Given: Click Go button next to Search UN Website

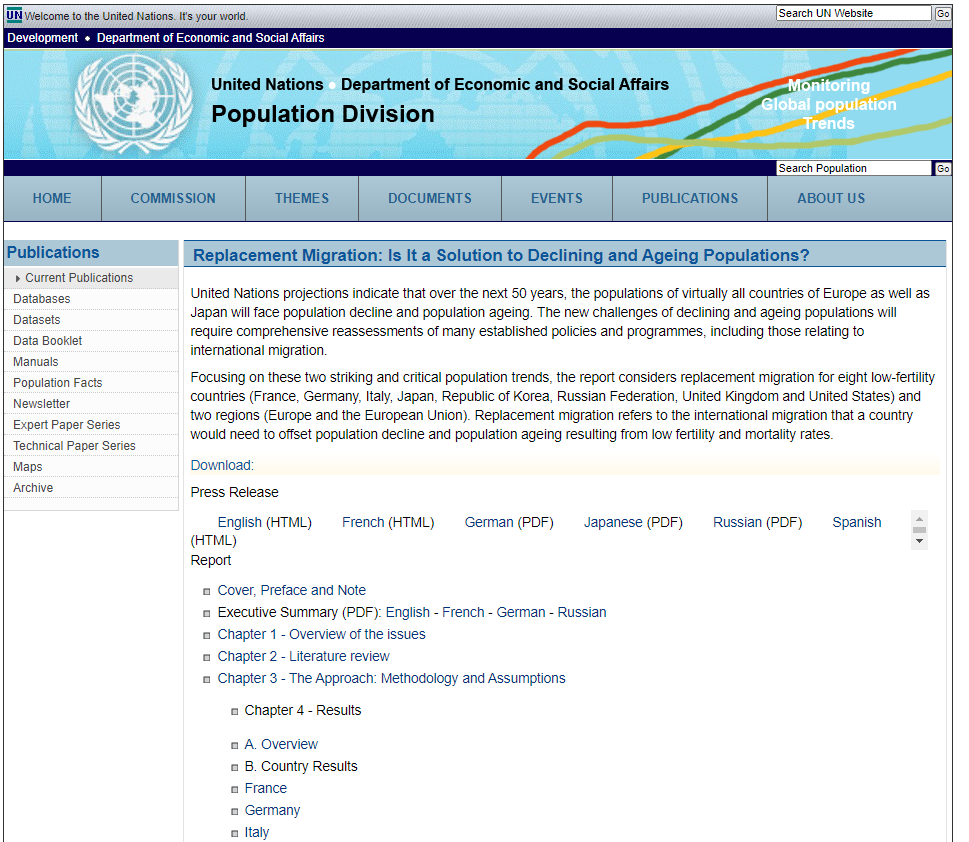Looking at the screenshot, I should [x=943, y=14].
